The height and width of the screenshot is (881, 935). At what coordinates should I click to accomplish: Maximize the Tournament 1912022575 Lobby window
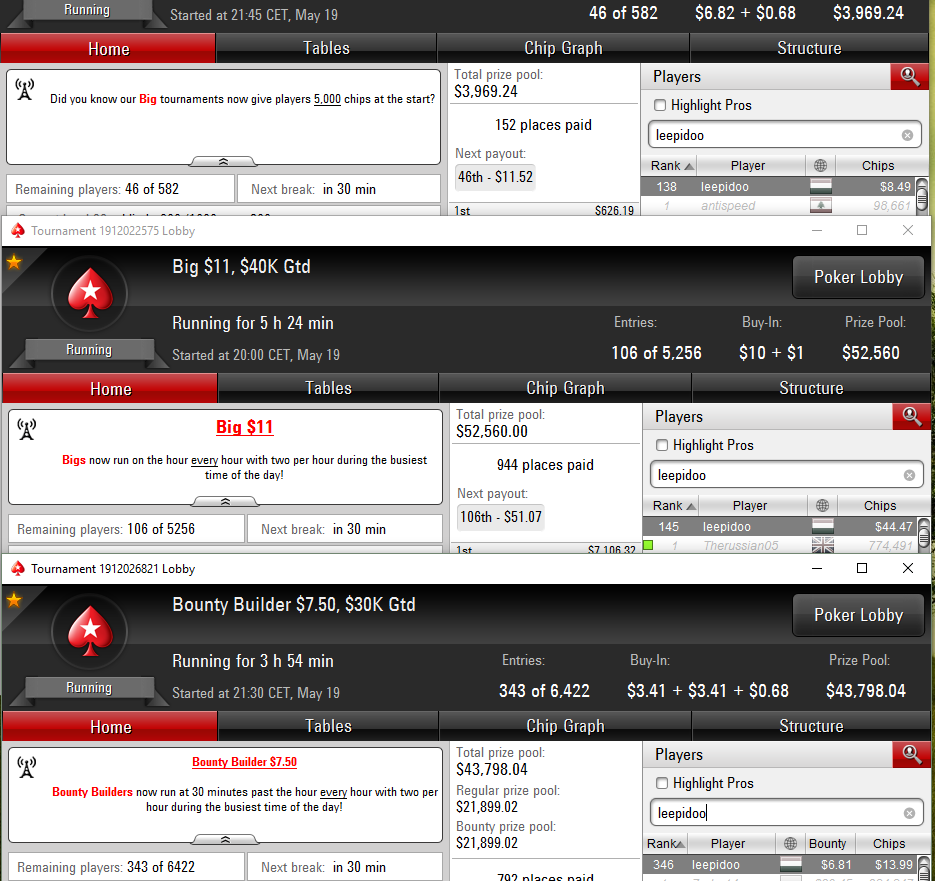click(x=862, y=230)
